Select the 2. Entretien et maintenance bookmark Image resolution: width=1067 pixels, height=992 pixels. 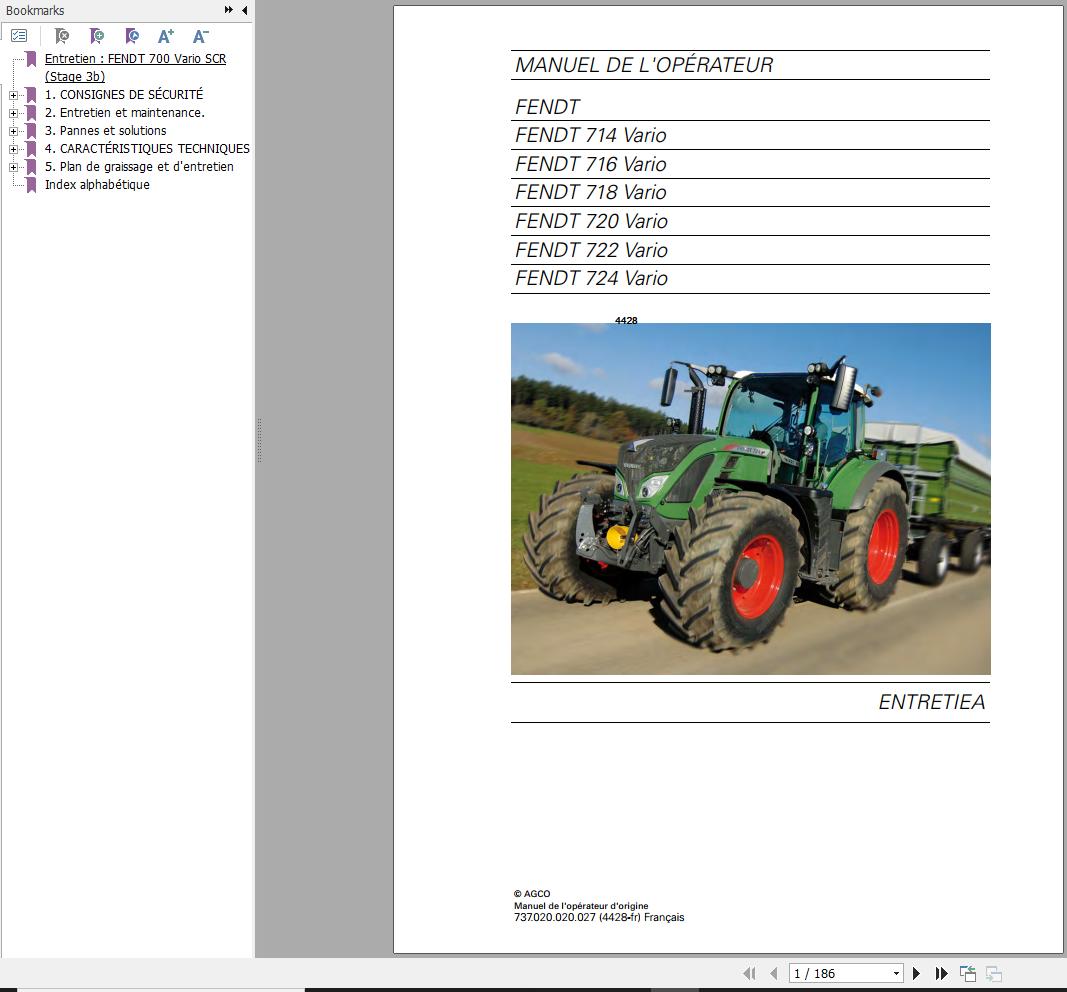pyautogui.click(x=125, y=112)
